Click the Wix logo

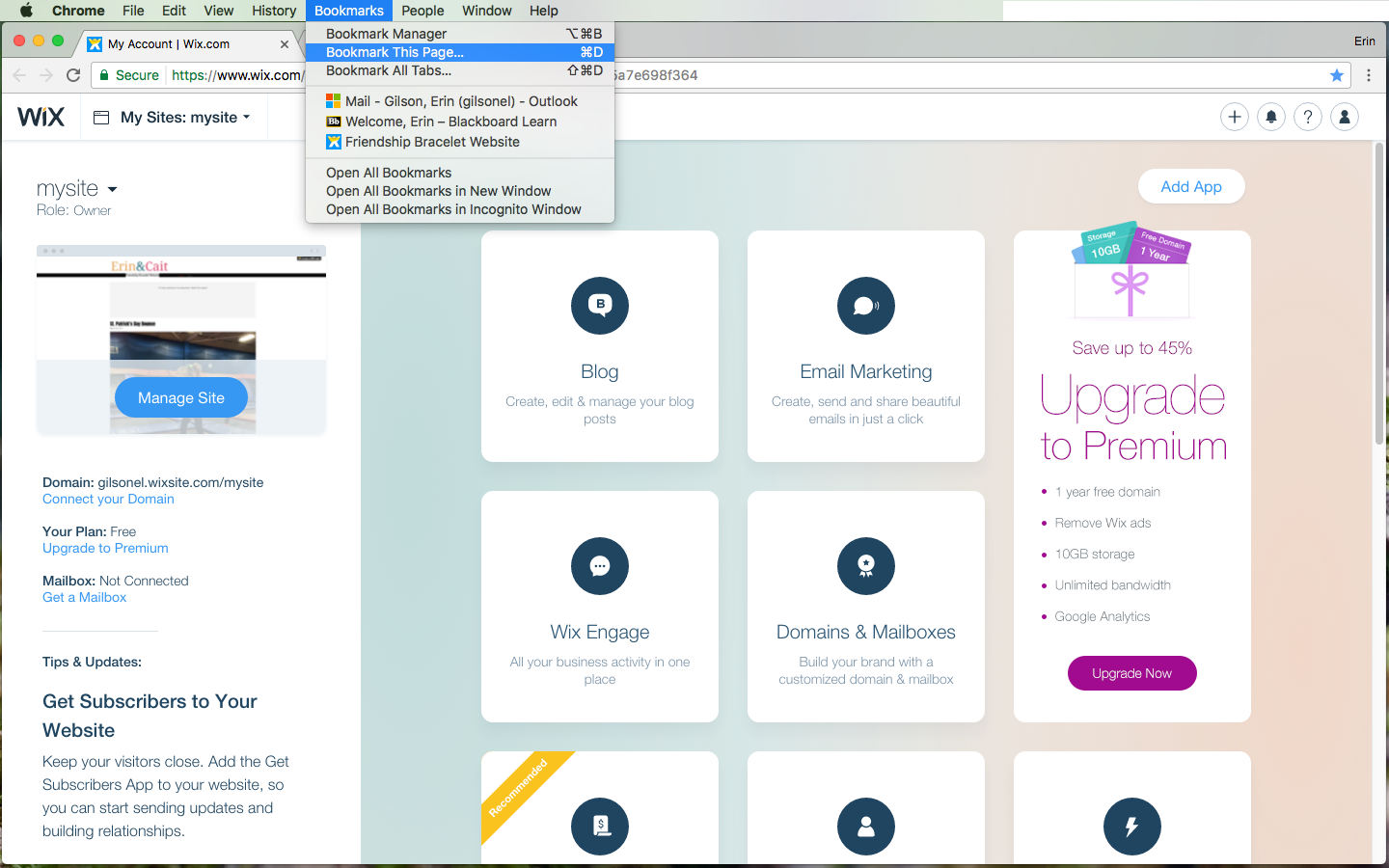coord(41,116)
